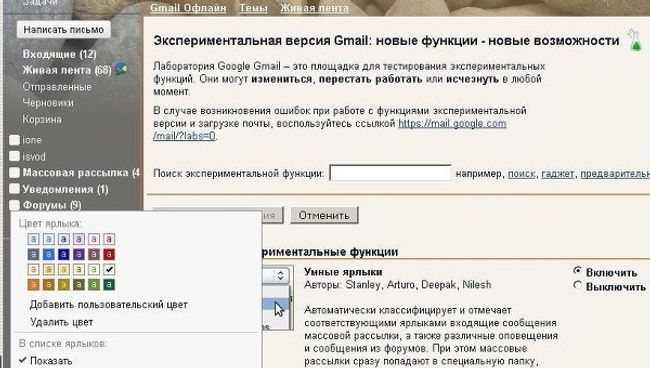Open color box next to ione label
Screen dimensions: 650x368
pos(15,140)
